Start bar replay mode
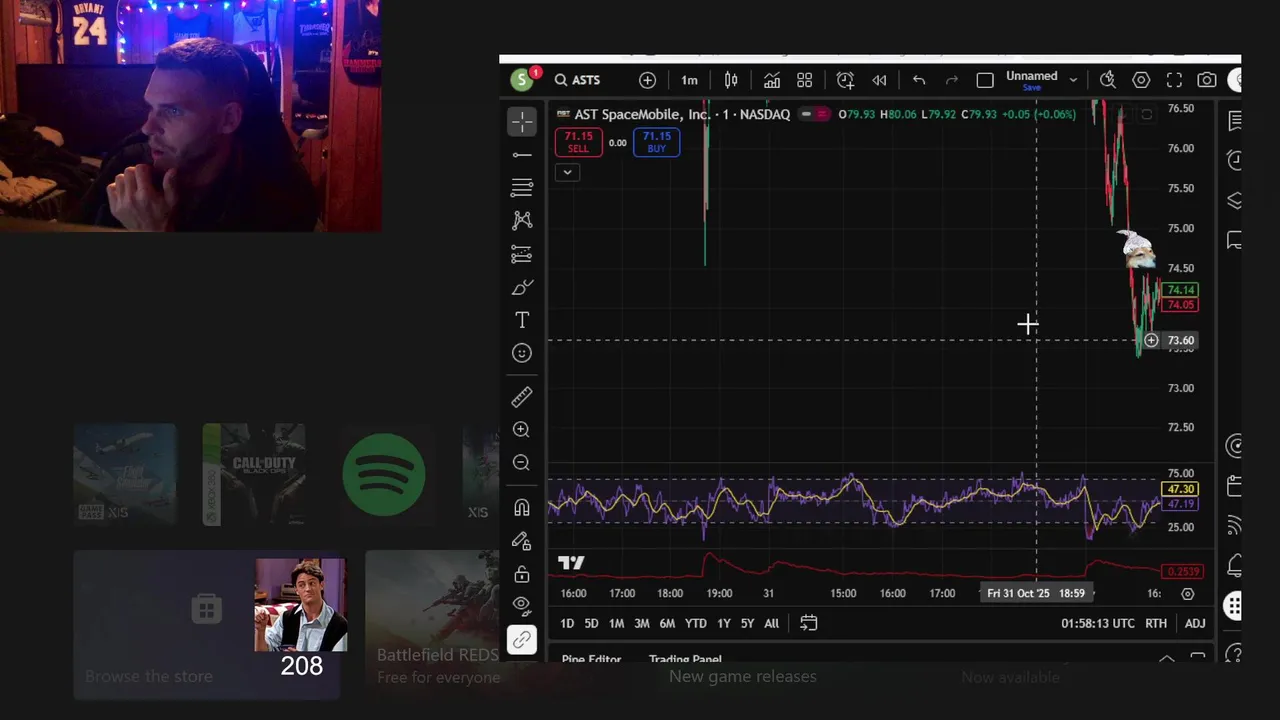The height and width of the screenshot is (720, 1280). pyautogui.click(x=879, y=80)
